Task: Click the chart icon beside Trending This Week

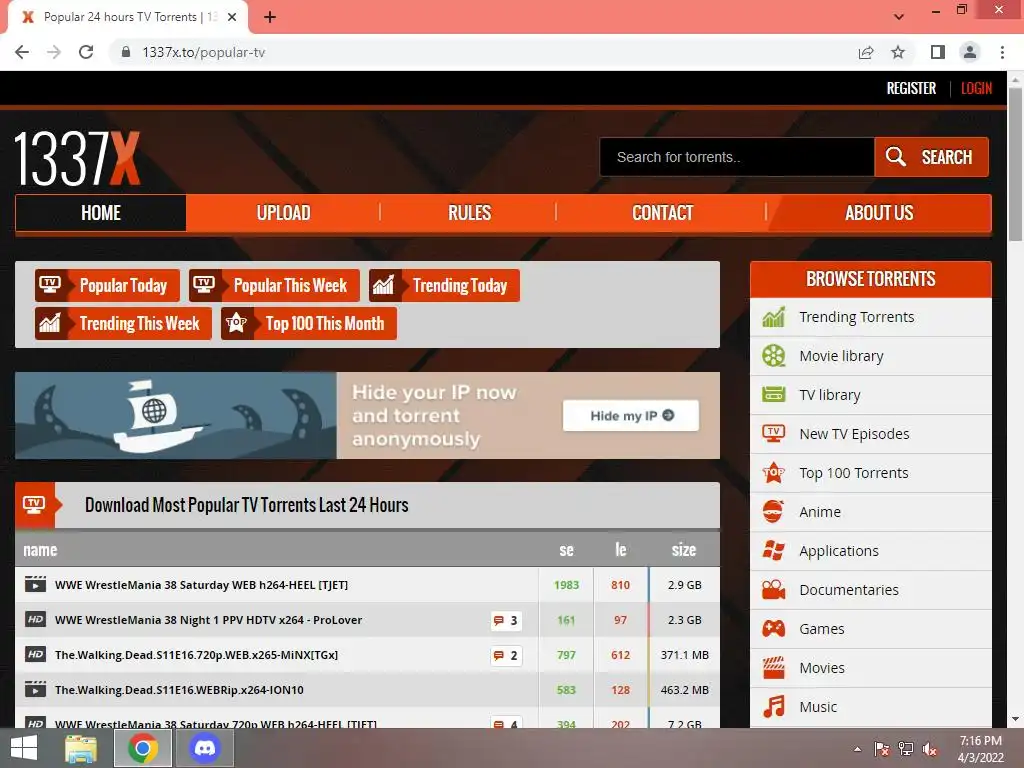Action: (x=50, y=323)
